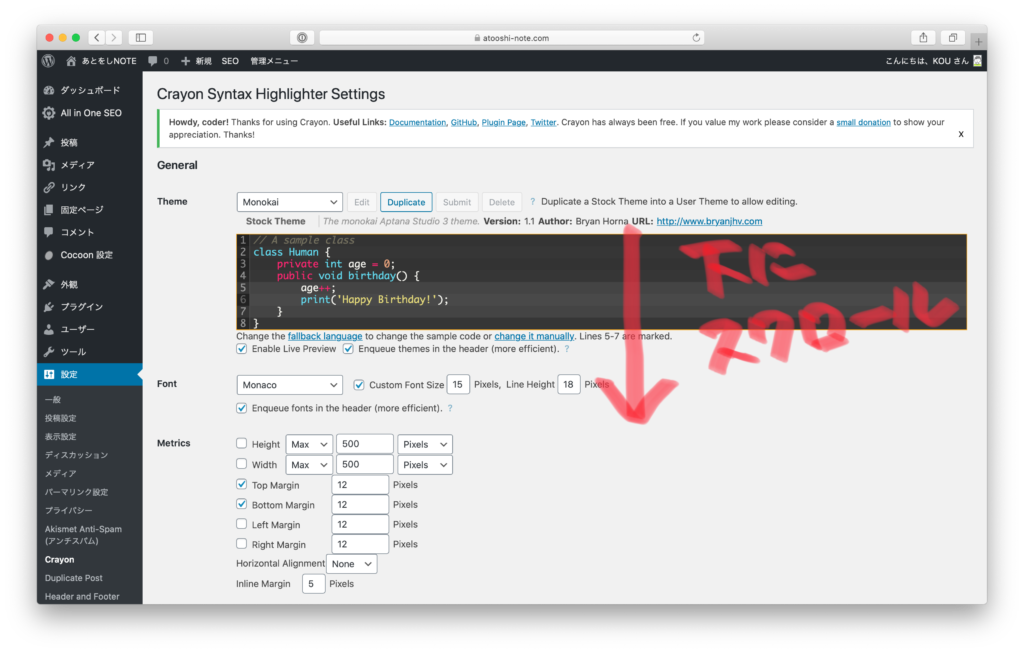Click the WordPress logo in admin bar

(48, 61)
